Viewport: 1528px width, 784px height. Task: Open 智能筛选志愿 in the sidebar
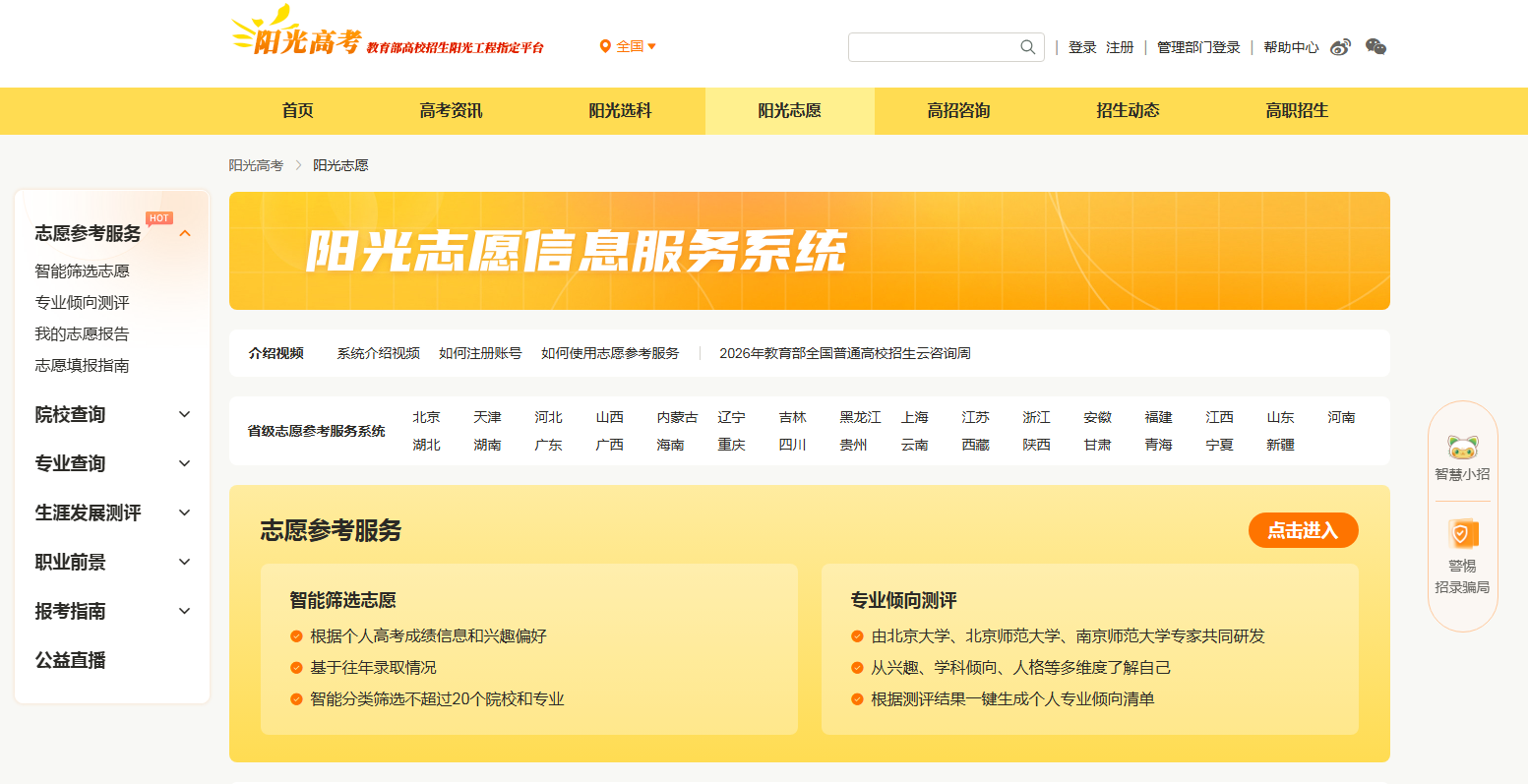[x=83, y=271]
